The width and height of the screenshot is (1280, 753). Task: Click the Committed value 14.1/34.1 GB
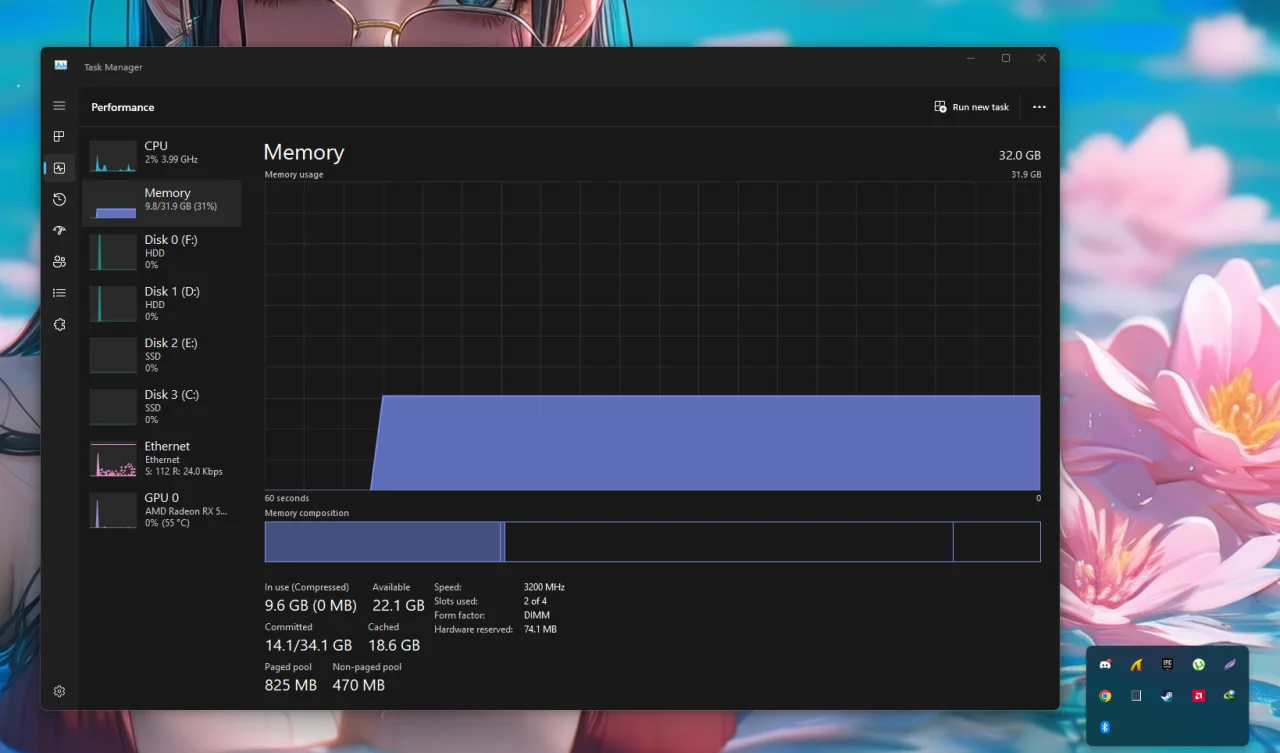tap(308, 645)
